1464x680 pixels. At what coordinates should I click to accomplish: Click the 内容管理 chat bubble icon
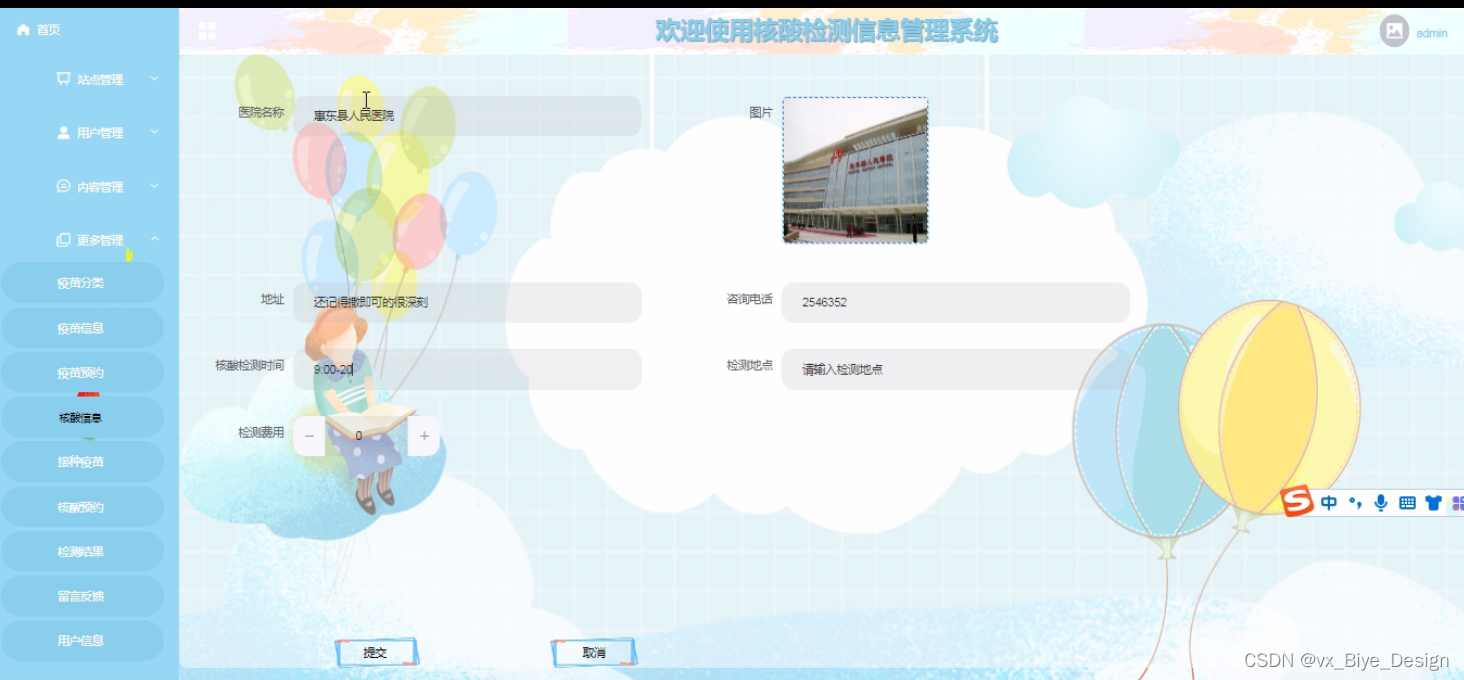(x=64, y=187)
